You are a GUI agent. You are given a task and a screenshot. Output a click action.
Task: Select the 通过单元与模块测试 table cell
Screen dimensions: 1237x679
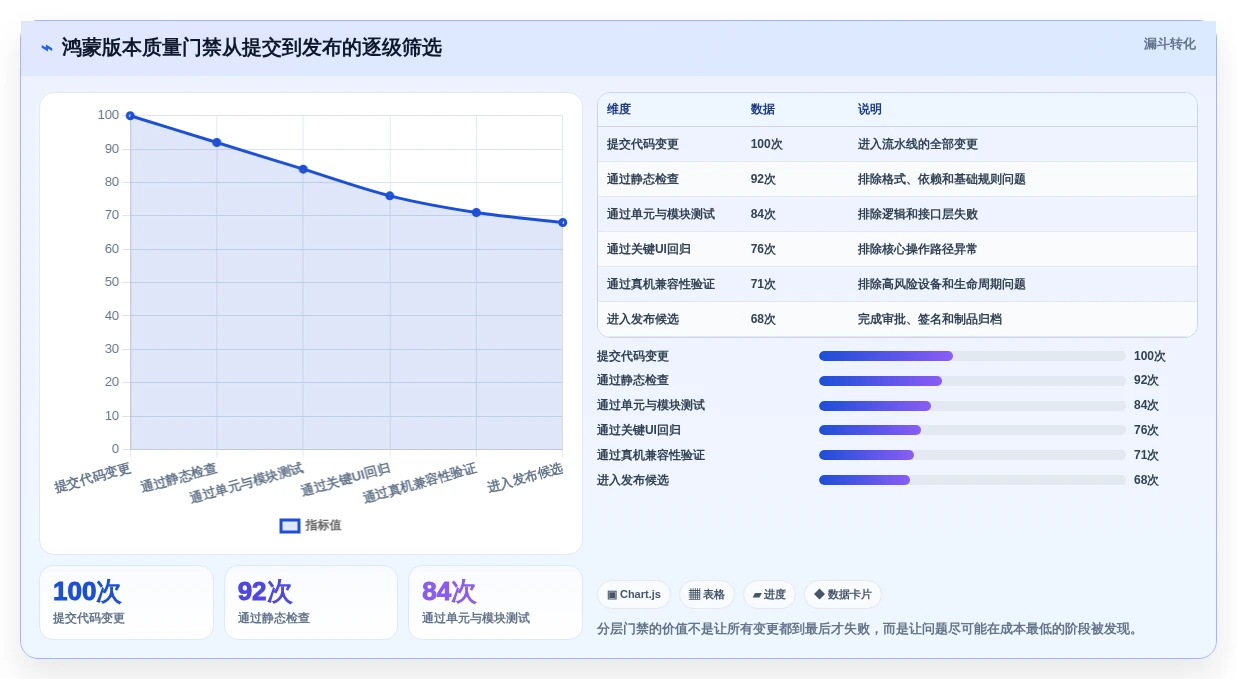tap(661, 214)
